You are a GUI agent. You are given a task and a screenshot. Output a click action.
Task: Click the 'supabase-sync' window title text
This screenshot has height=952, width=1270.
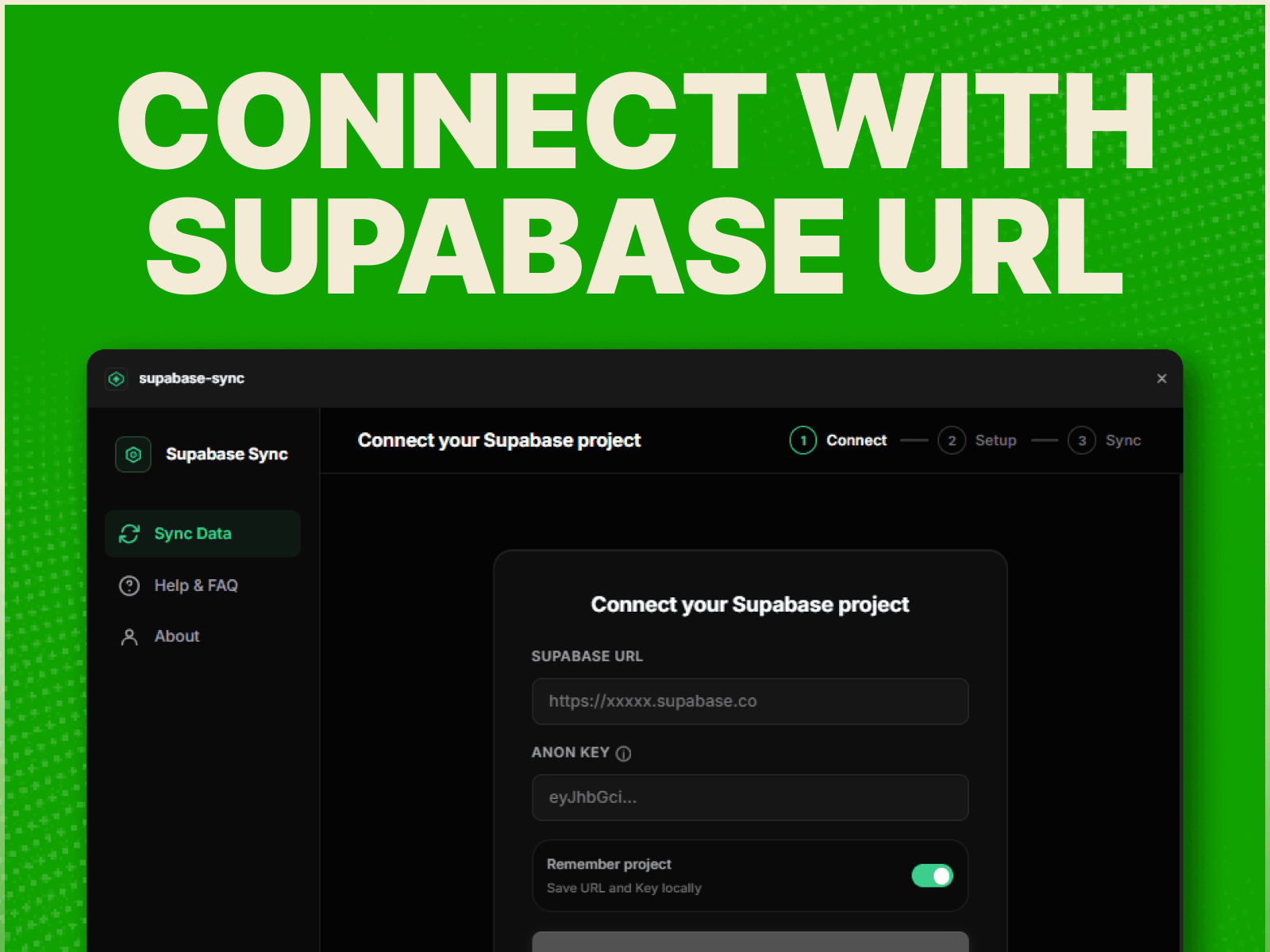coord(191,378)
